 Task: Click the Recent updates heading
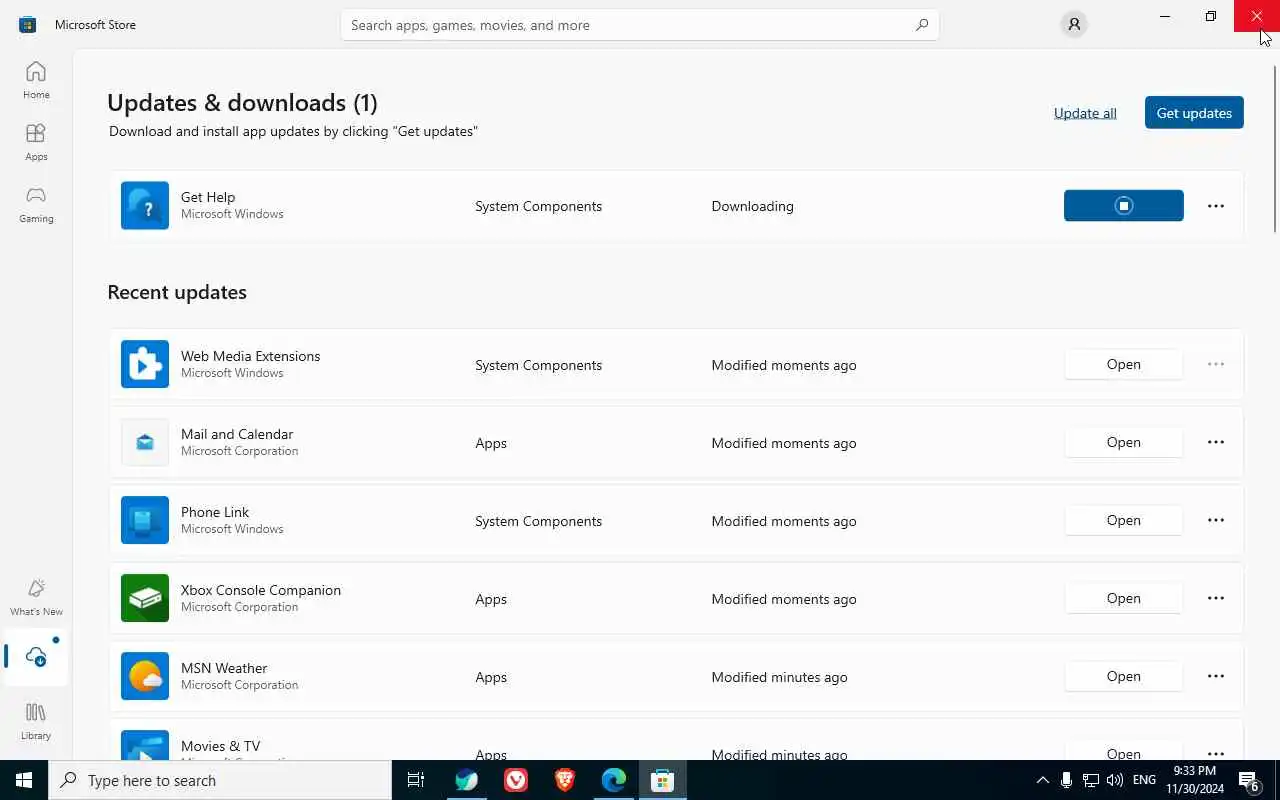pos(177,292)
